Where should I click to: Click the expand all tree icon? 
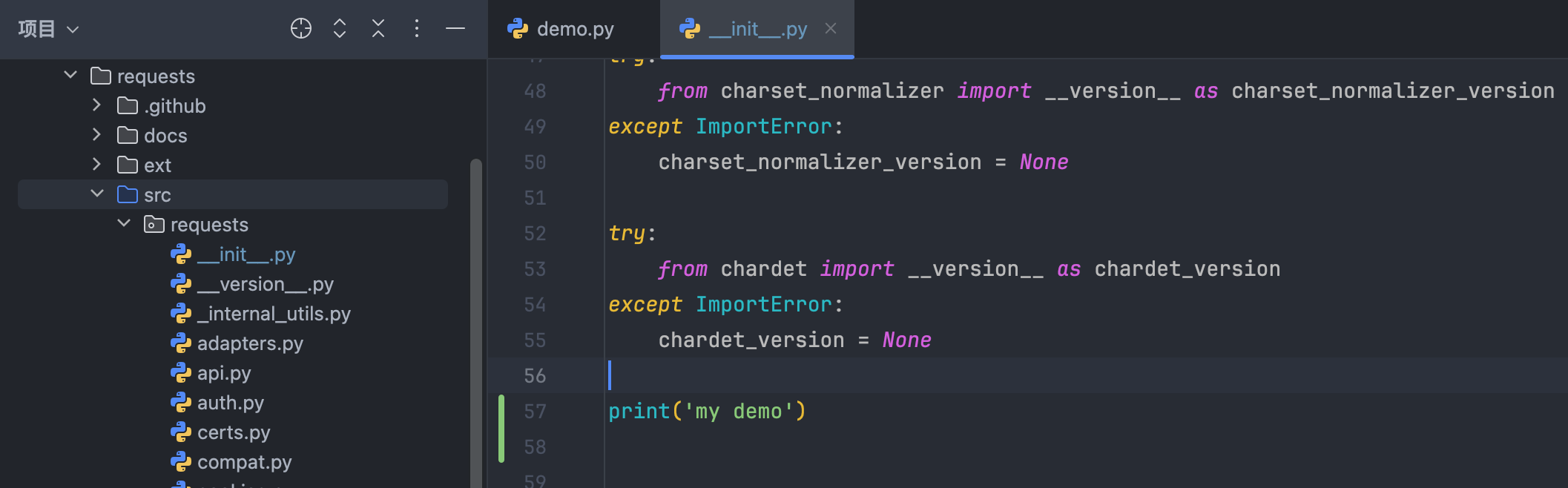pos(340,29)
